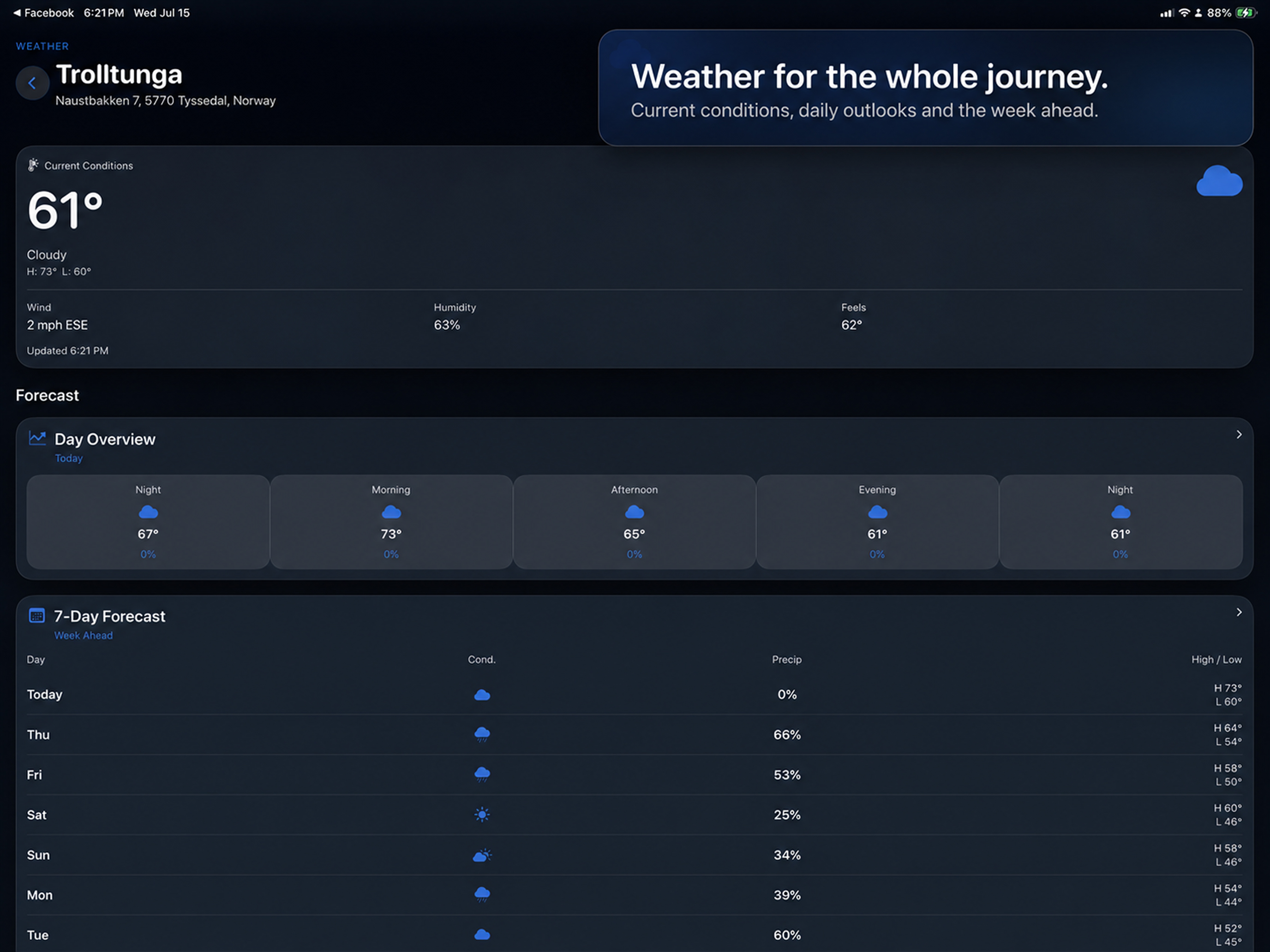This screenshot has width=1270, height=952.
Task: Tap the '88%' battery percentage
Action: pyautogui.click(x=1219, y=12)
